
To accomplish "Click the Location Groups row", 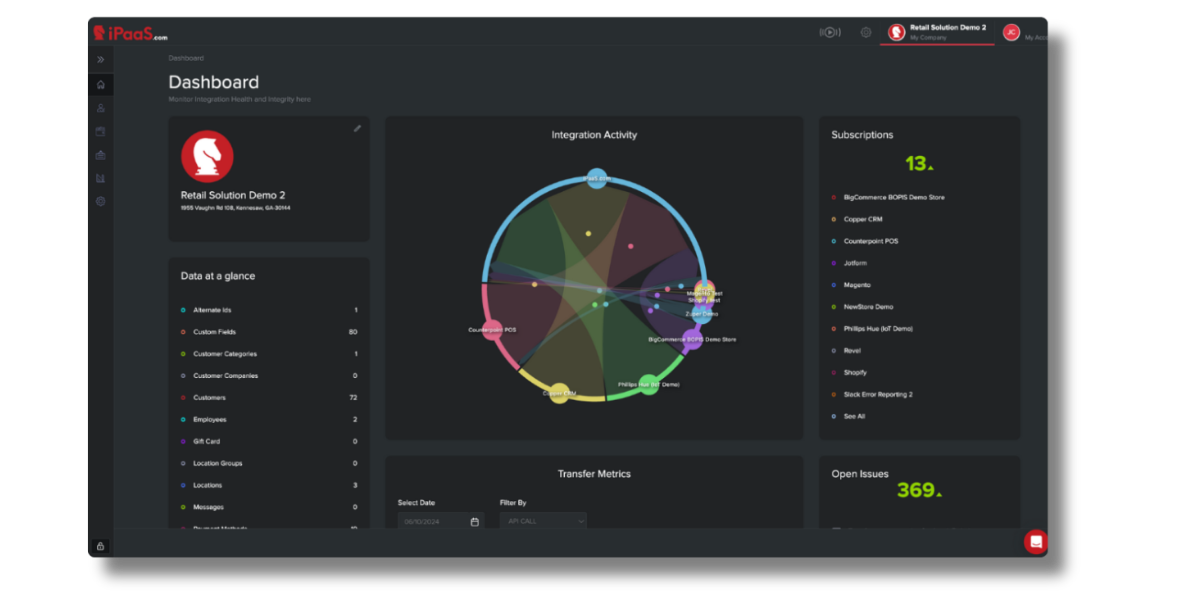I will [269, 463].
